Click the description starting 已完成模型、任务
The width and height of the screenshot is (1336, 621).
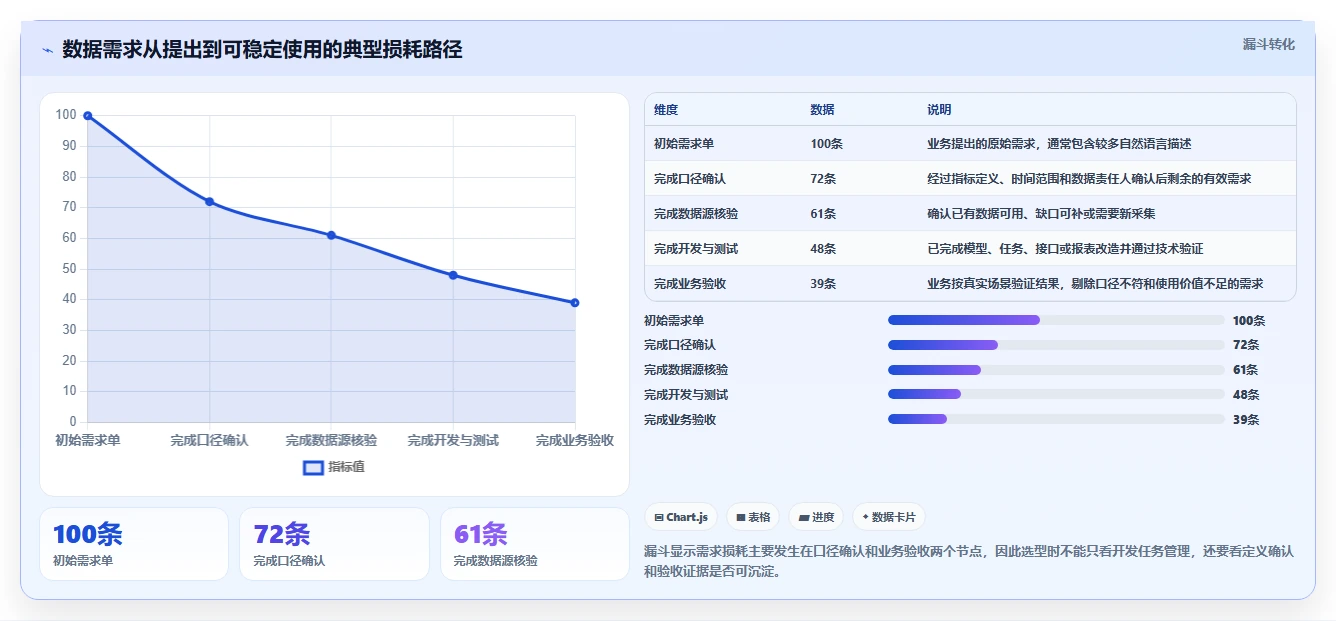pos(1065,249)
